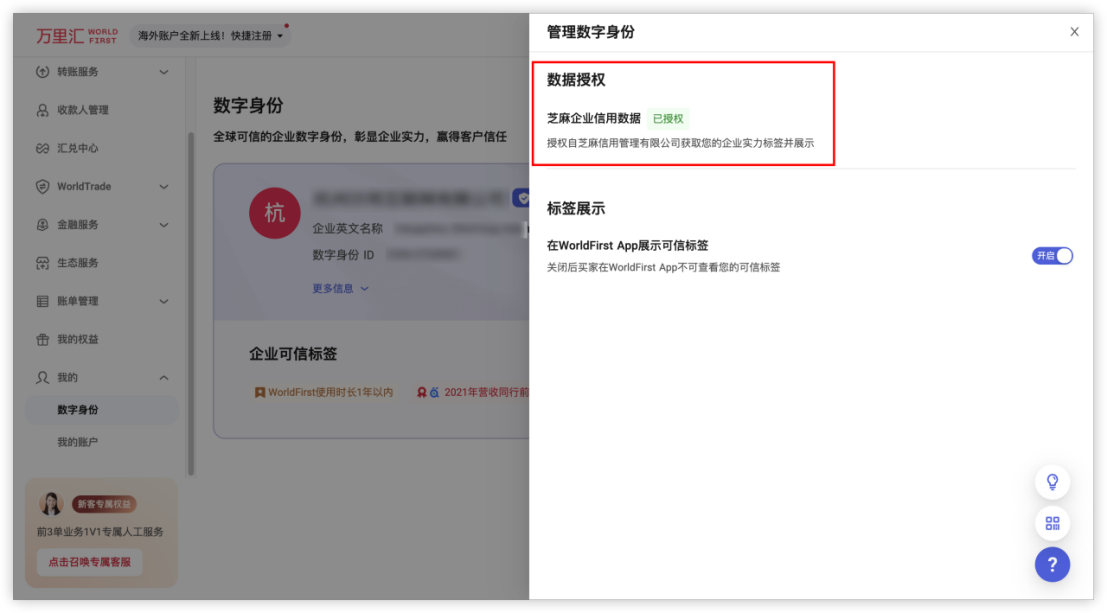Click the WorldTrade shield icon
Image resolution: width=1107 pixels, height=613 pixels.
click(42, 186)
